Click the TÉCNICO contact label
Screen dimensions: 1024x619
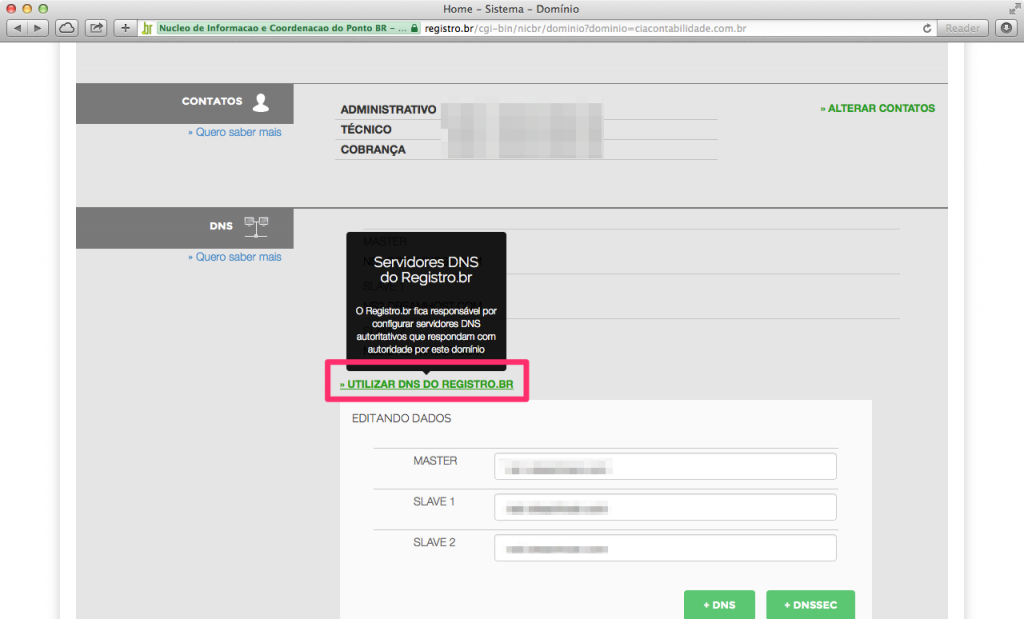tap(366, 129)
